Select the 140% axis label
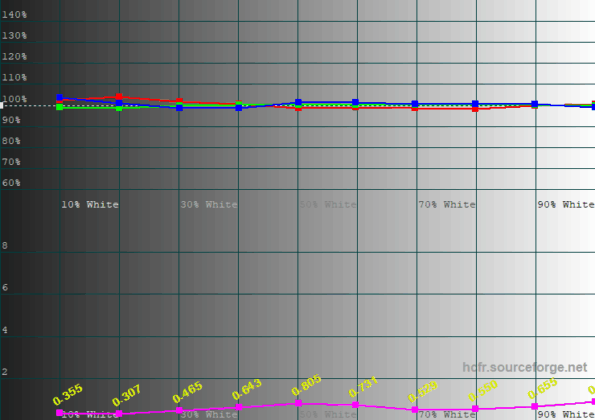The height and width of the screenshot is (420, 595). pyautogui.click(x=14, y=14)
